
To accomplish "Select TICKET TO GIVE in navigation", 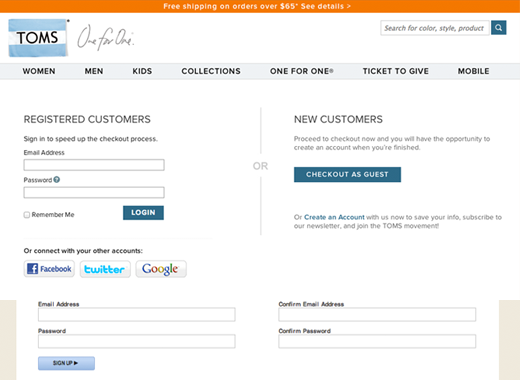I will pos(396,71).
